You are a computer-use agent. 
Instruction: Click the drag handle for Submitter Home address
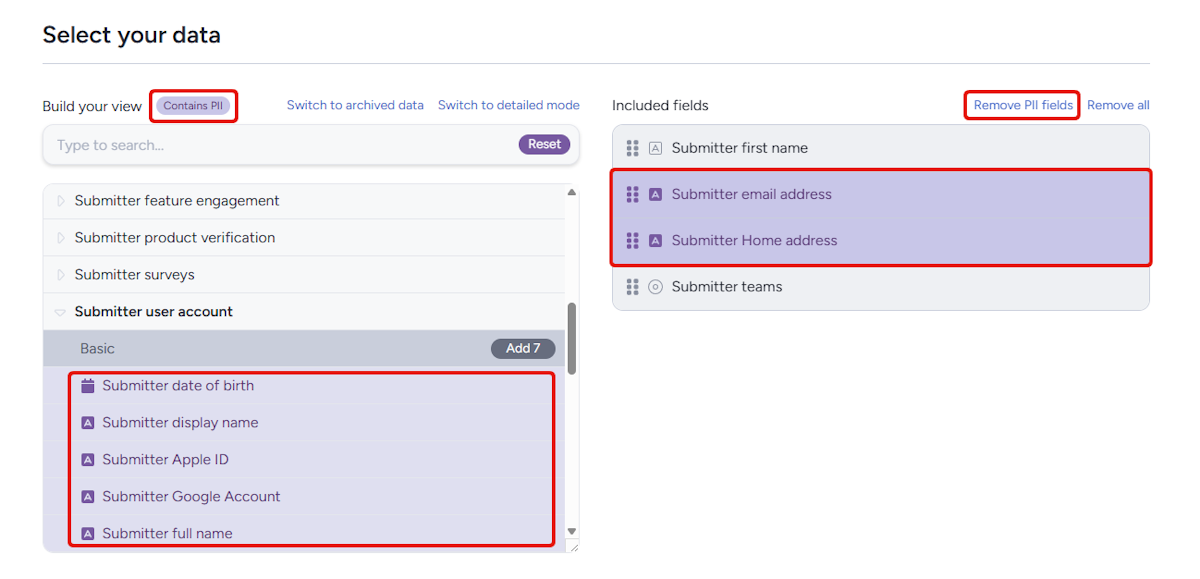[x=632, y=240]
